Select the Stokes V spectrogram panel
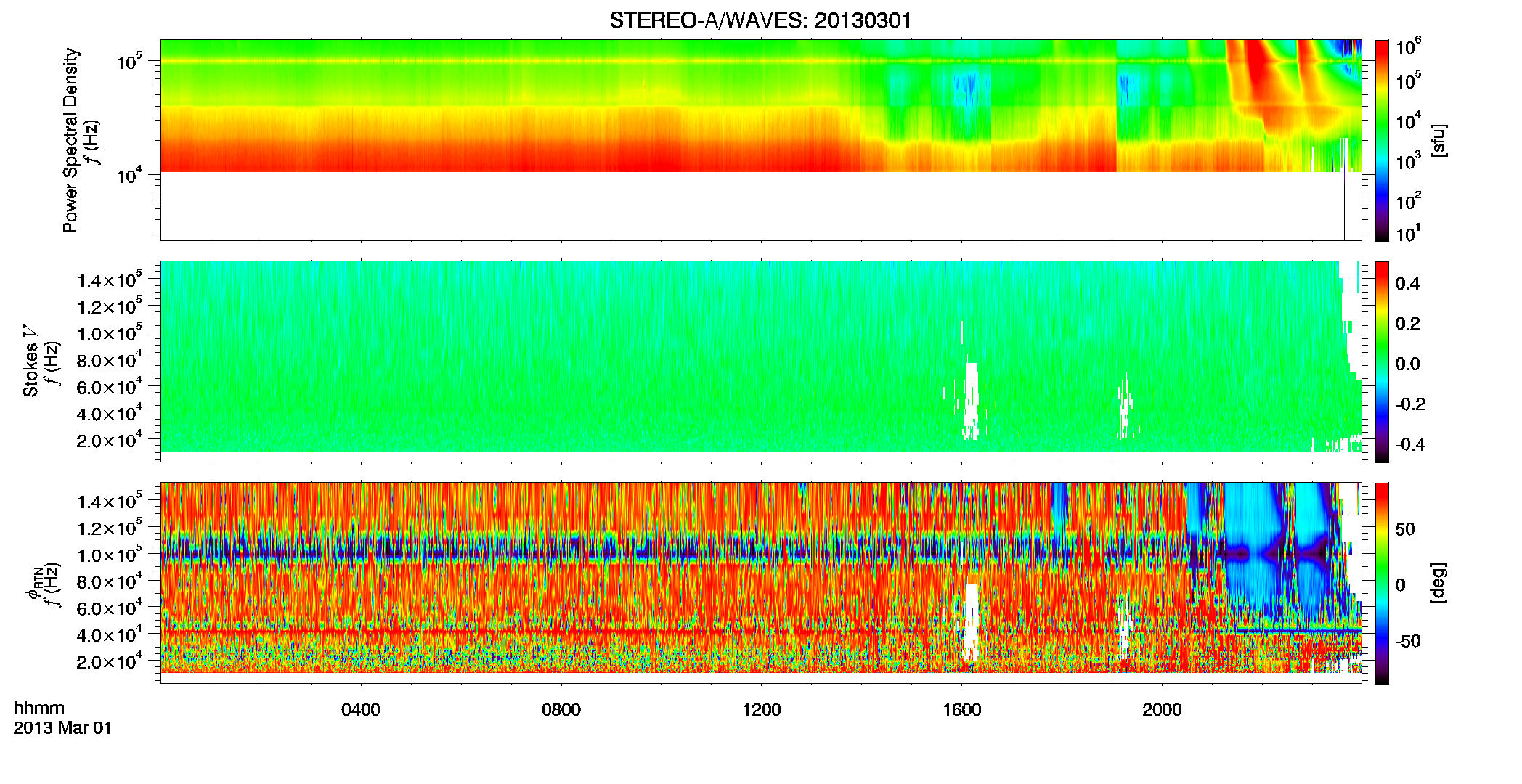 point(761,361)
